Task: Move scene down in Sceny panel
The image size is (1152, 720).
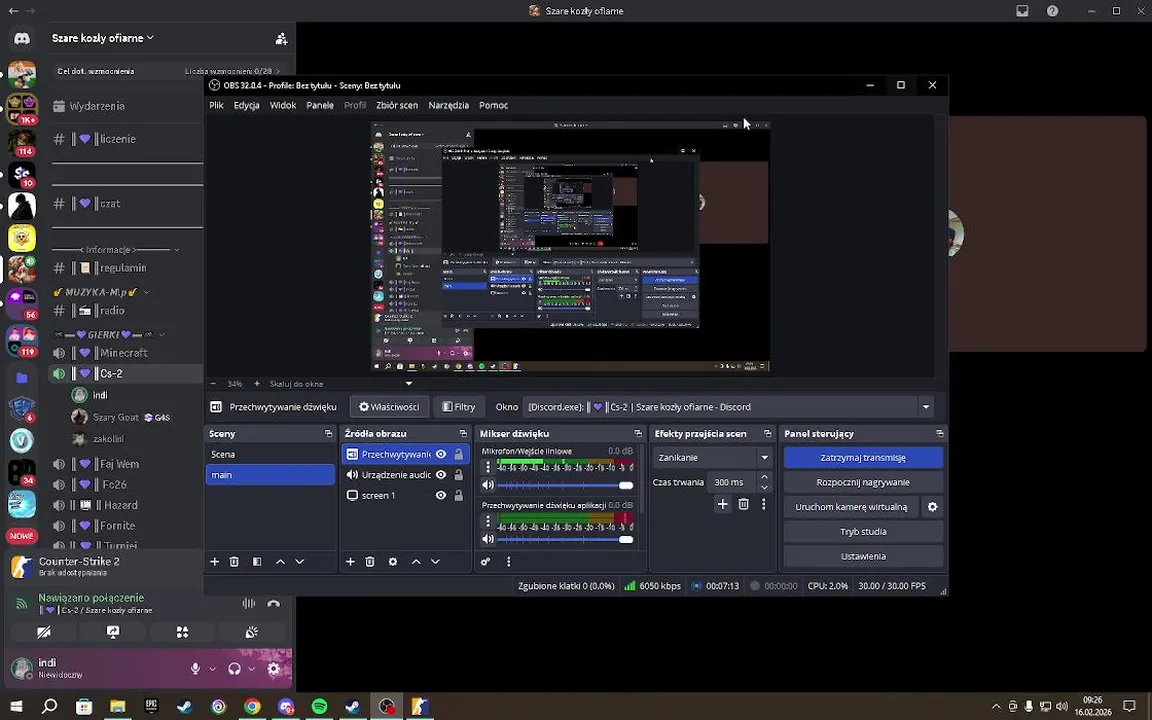Action: (299, 561)
